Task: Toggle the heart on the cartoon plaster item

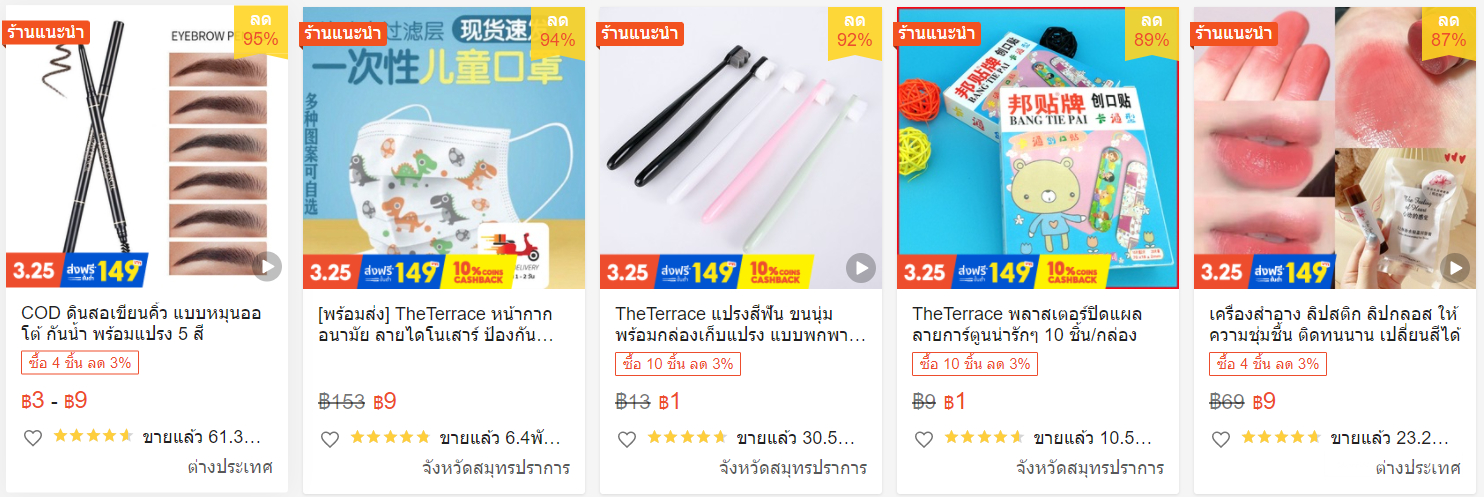Action: [x=924, y=438]
